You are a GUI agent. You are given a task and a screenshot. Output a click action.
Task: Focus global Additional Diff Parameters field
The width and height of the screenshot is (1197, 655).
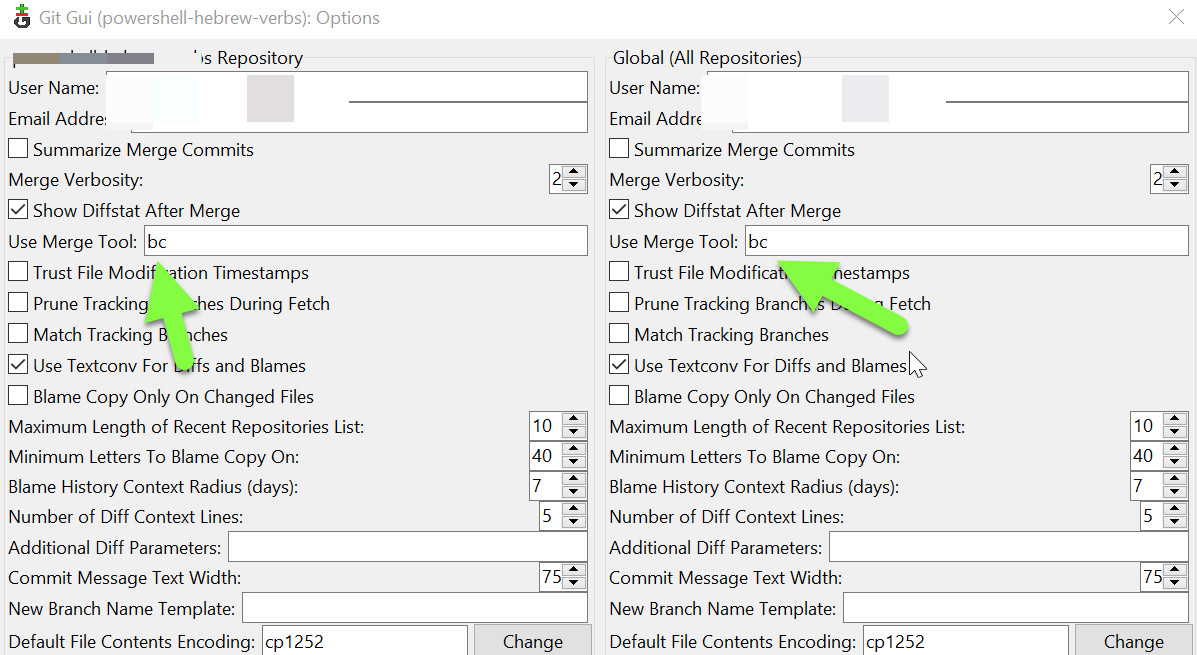(1008, 547)
